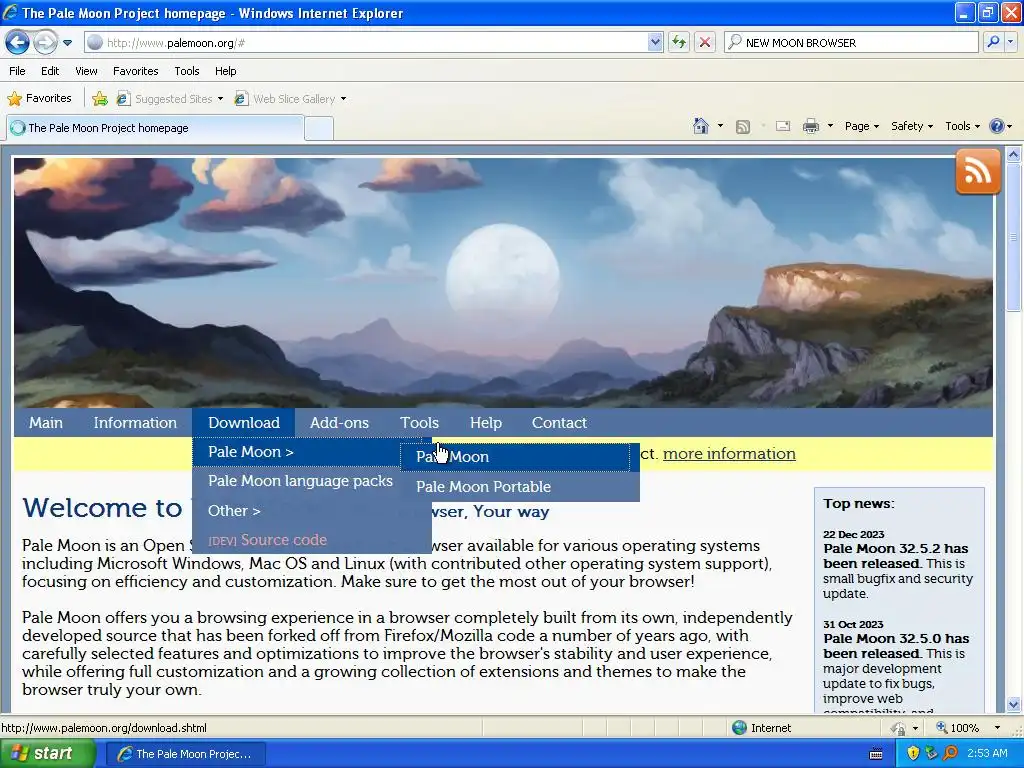The width and height of the screenshot is (1024, 768).
Task: Click the Home icon in command bar
Action: (x=701, y=126)
